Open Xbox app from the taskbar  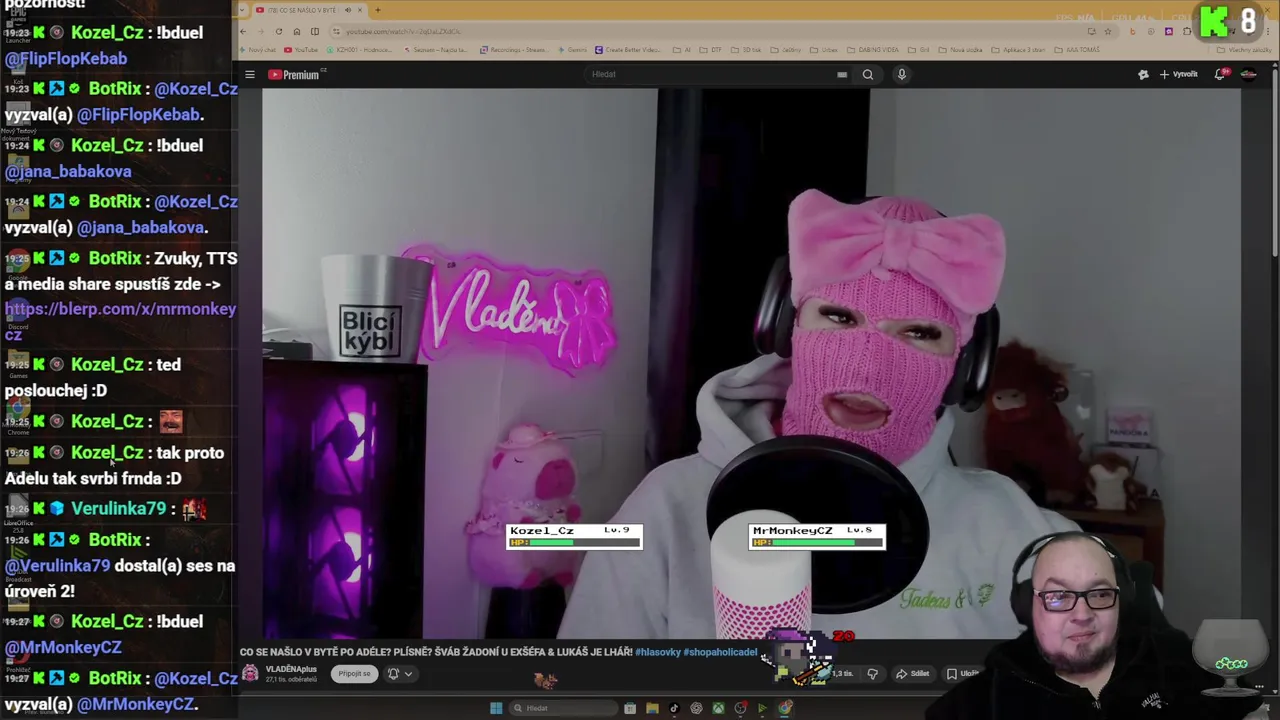pyautogui.click(x=718, y=708)
